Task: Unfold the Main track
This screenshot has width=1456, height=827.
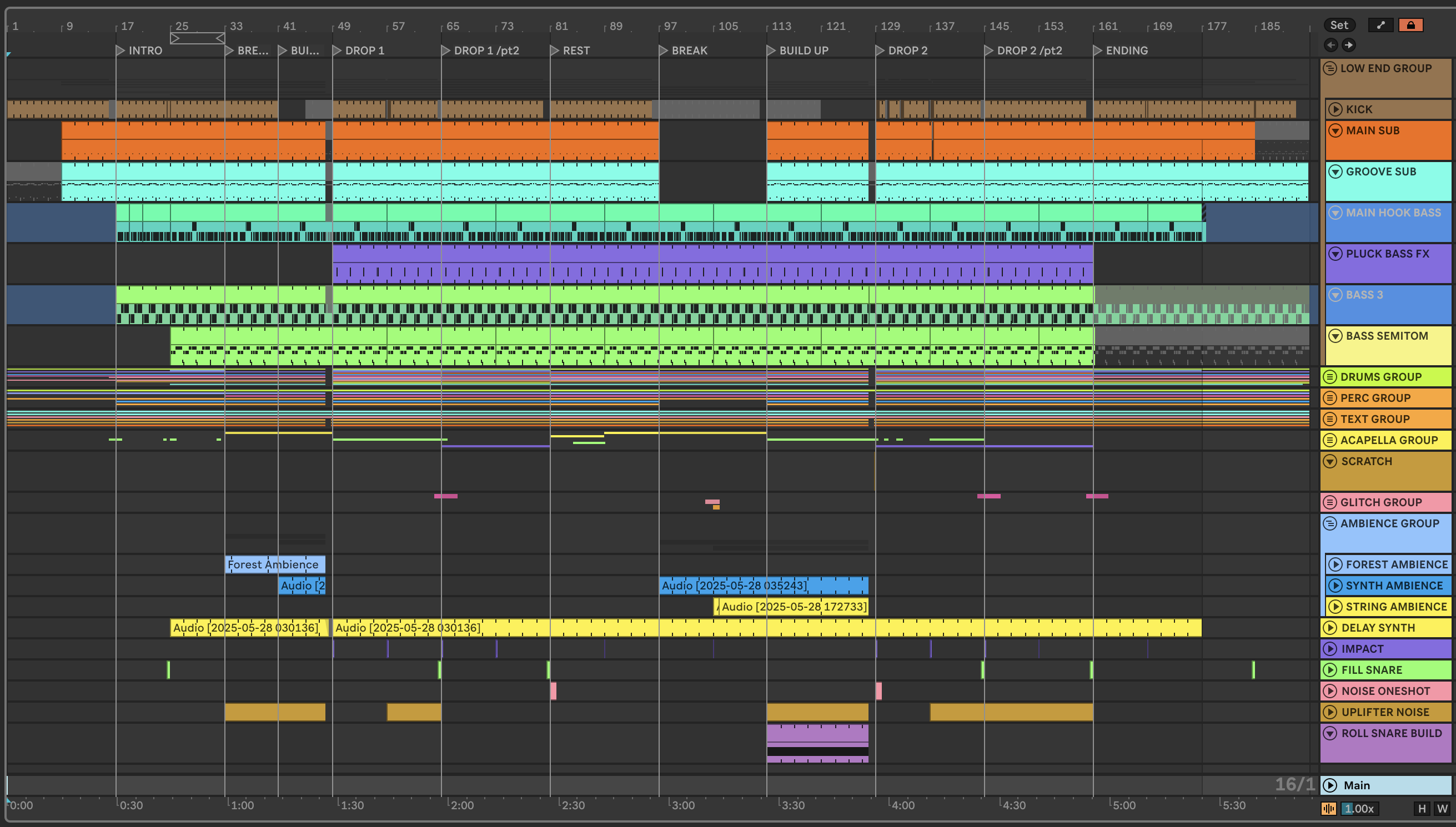Action: coord(1330,785)
